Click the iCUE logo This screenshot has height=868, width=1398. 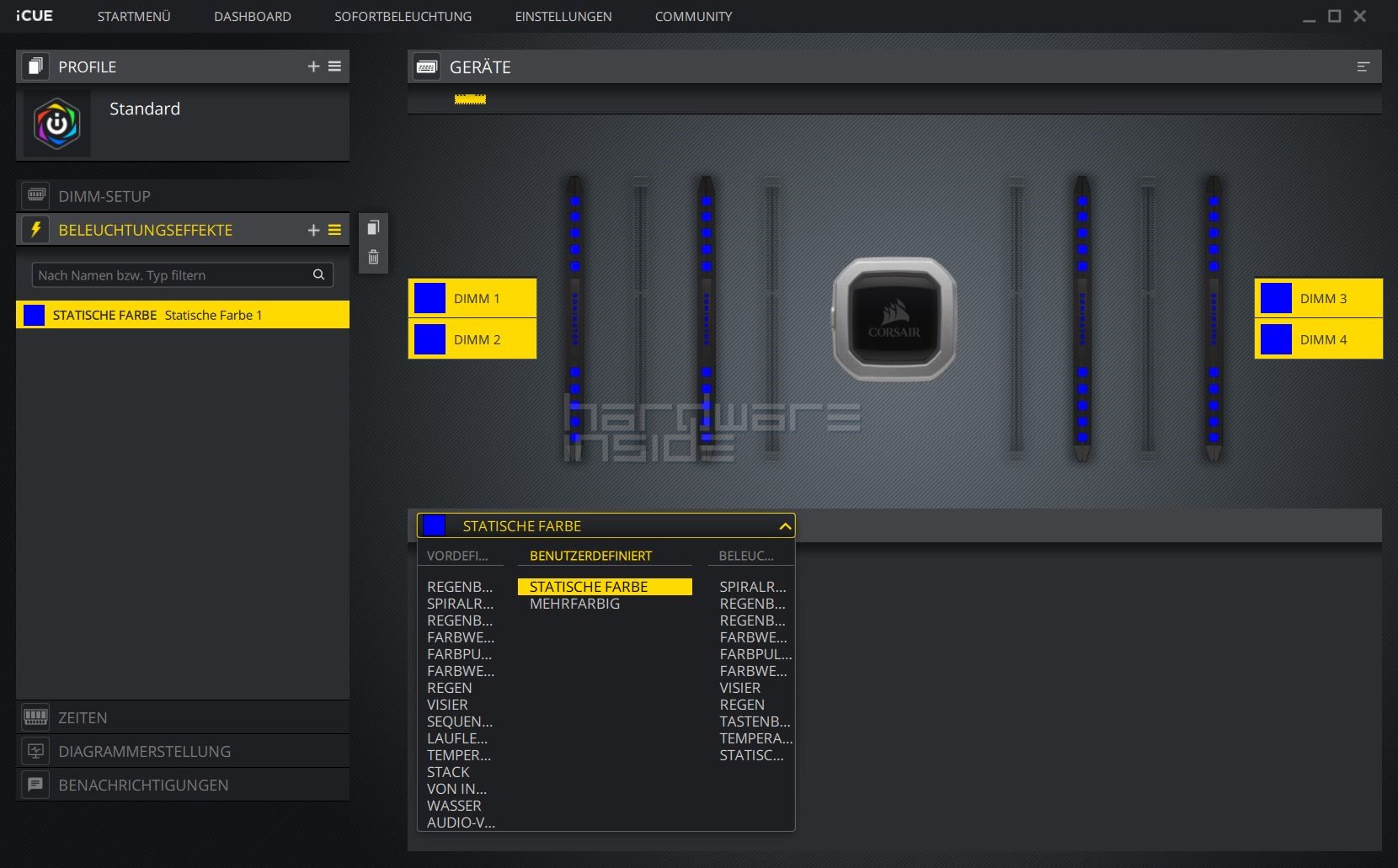[x=34, y=16]
